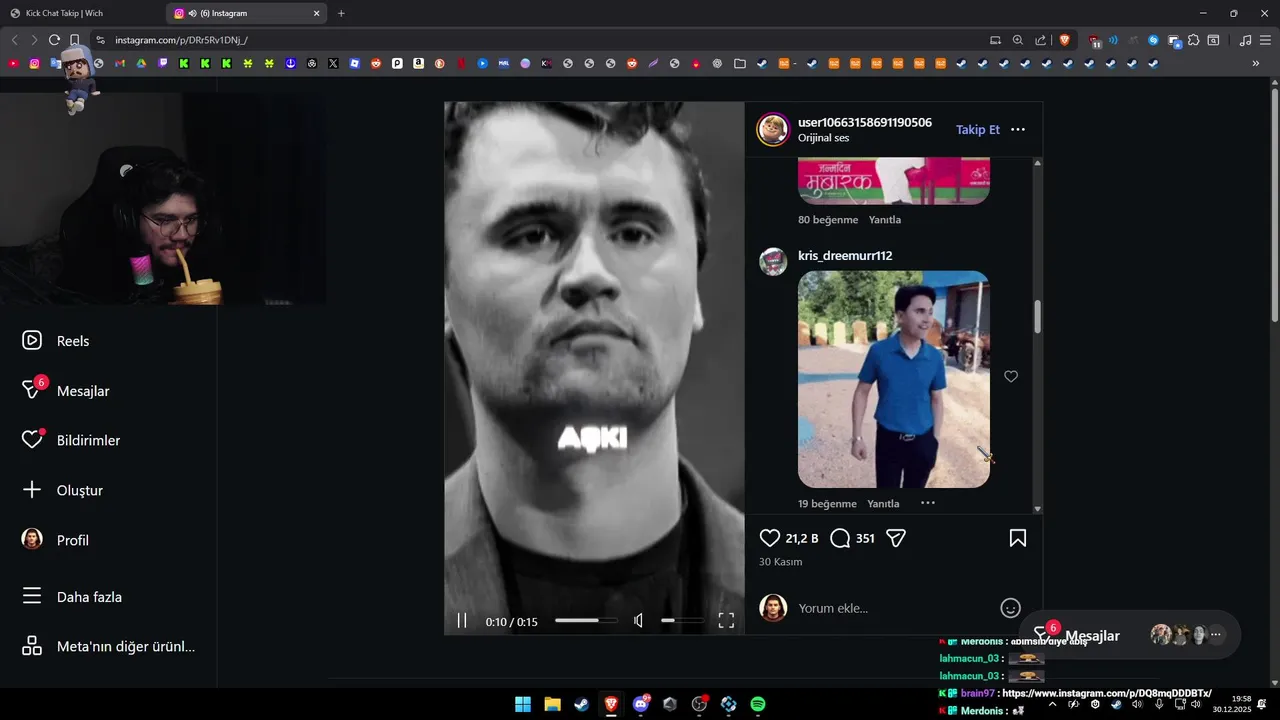Viewport: 1280px width, 720px height.
Task: Enter fullscreen video mode
Action: pyautogui.click(x=726, y=621)
